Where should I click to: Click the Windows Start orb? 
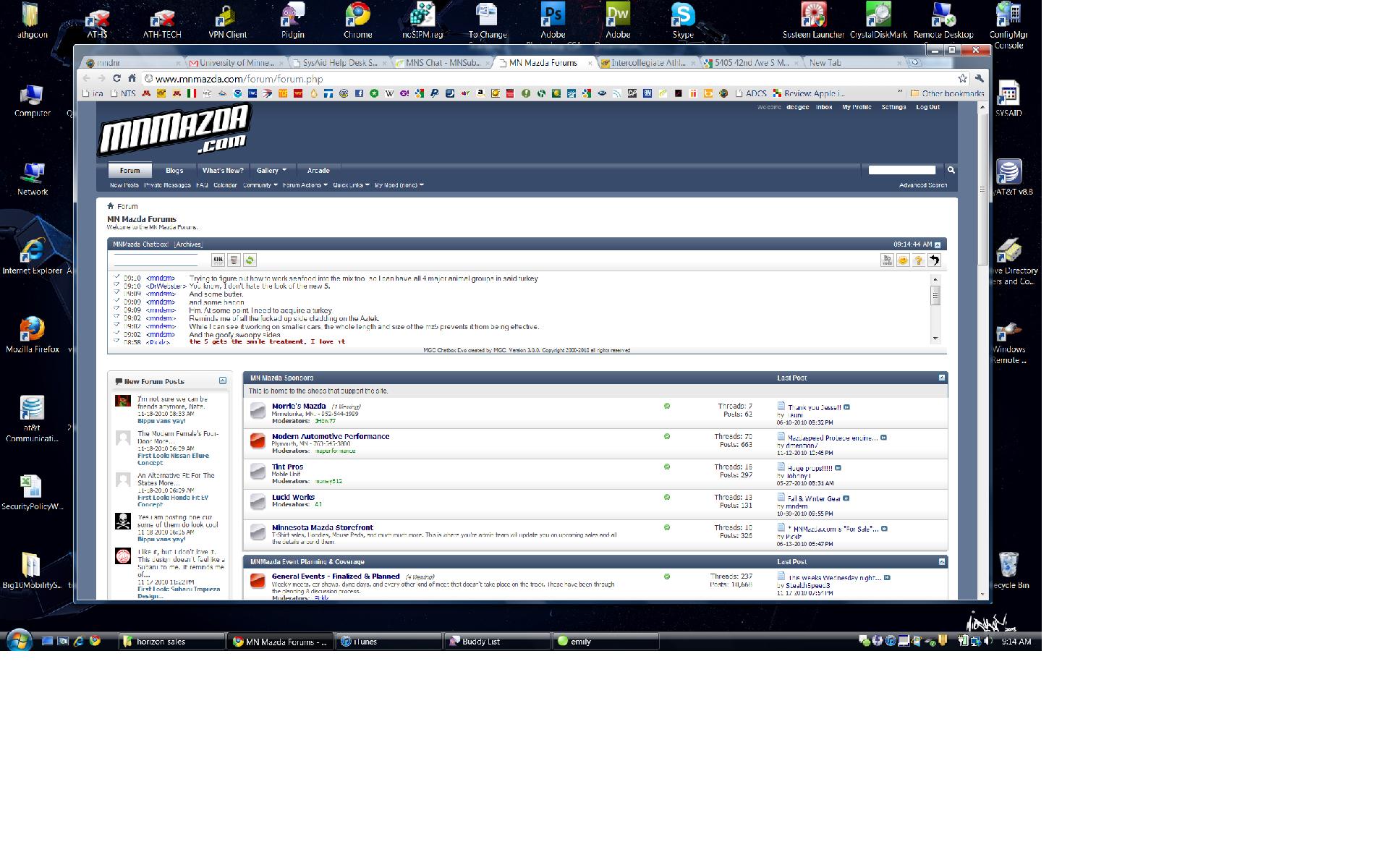(x=19, y=641)
